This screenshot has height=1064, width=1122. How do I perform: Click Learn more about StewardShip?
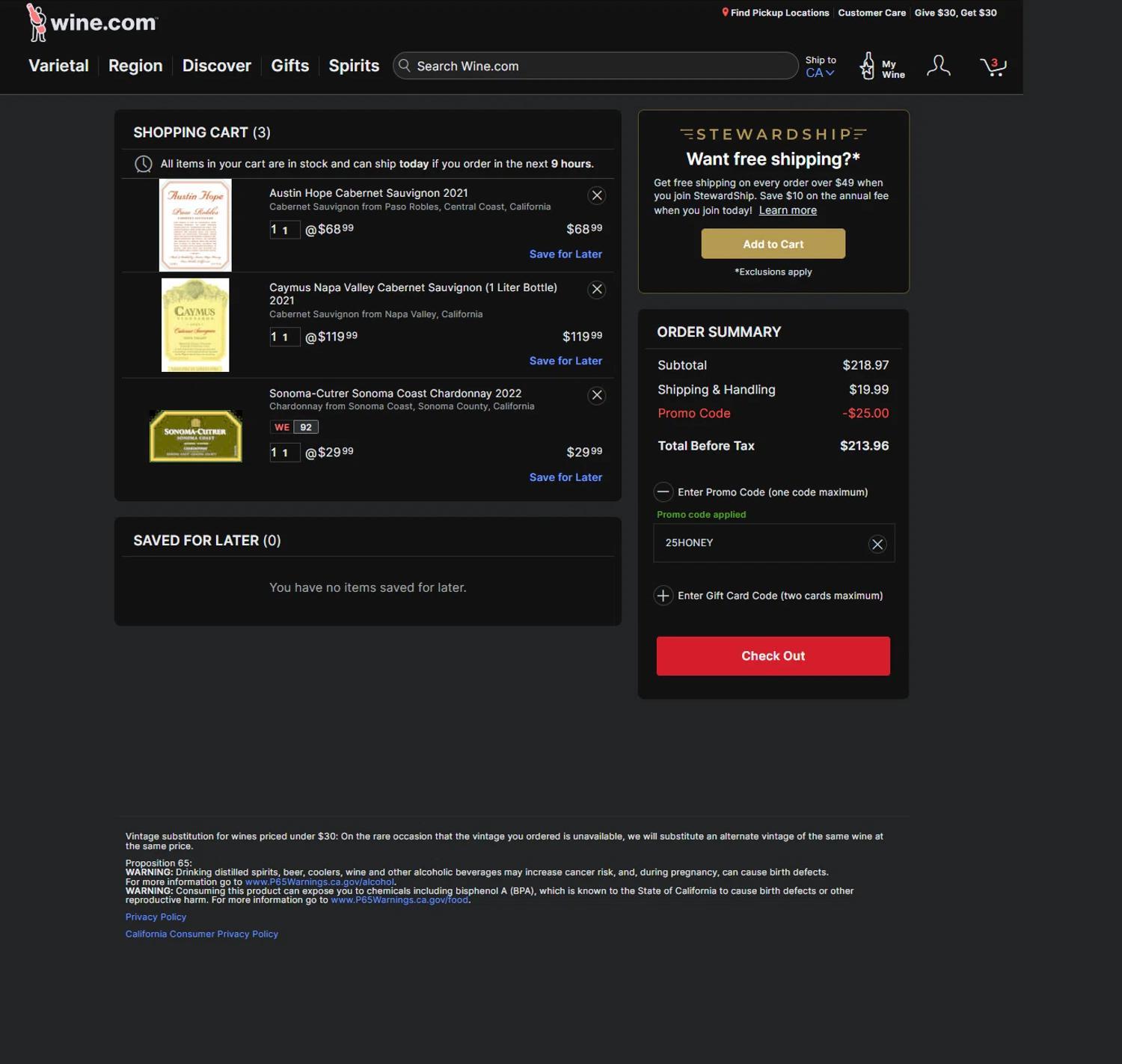pos(788,210)
